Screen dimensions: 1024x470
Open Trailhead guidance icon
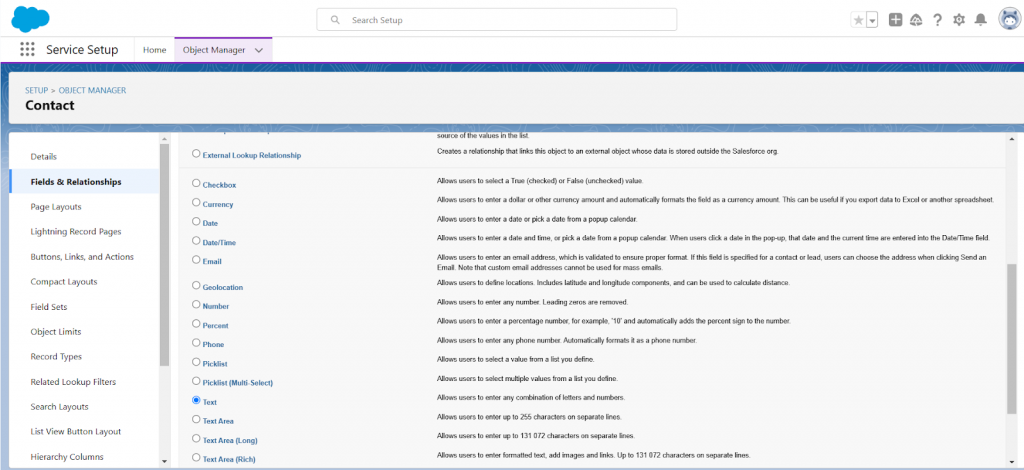click(916, 20)
